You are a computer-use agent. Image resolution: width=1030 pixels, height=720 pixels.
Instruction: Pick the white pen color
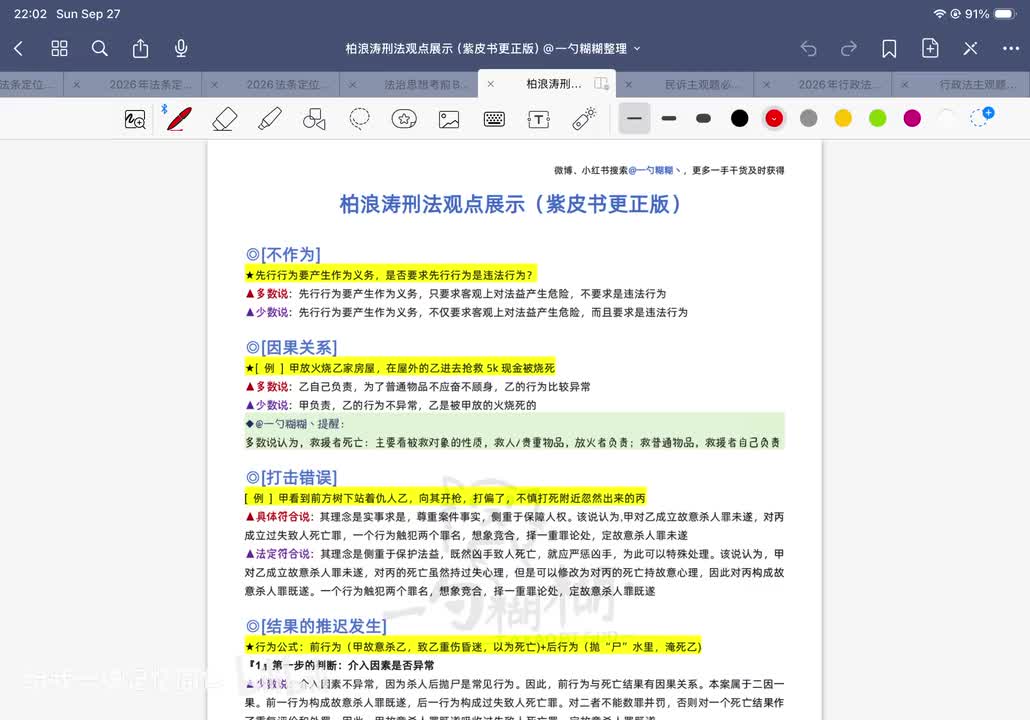coord(947,118)
